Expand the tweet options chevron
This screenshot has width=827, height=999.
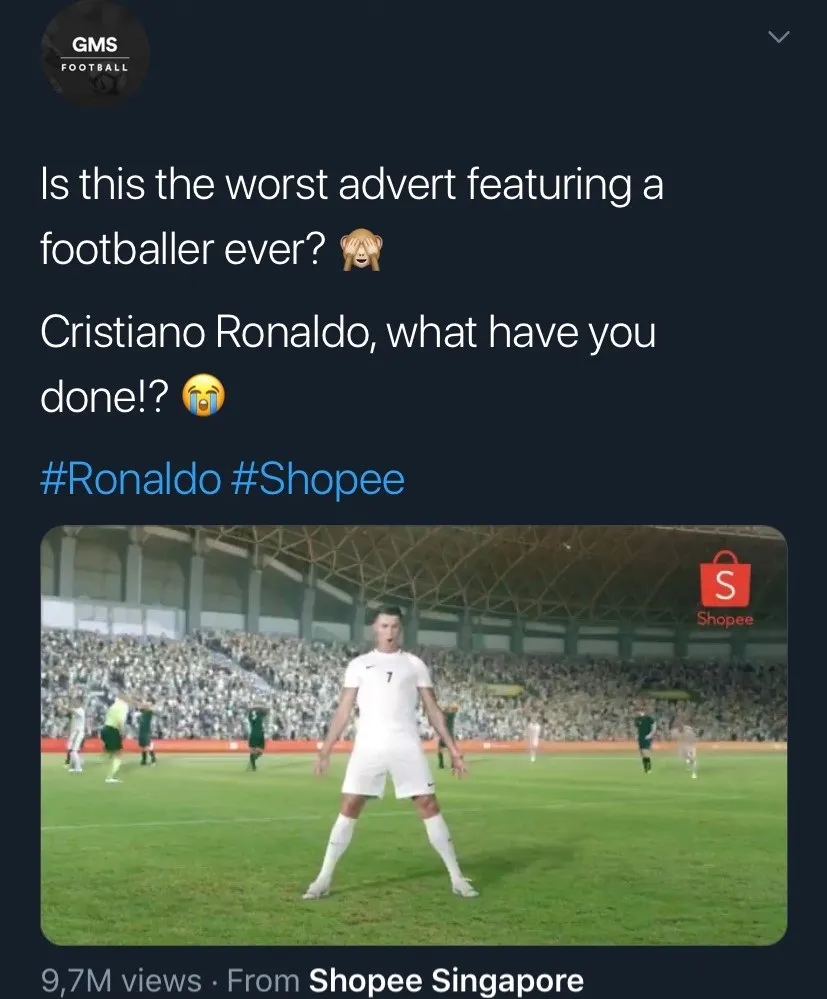coord(777,37)
